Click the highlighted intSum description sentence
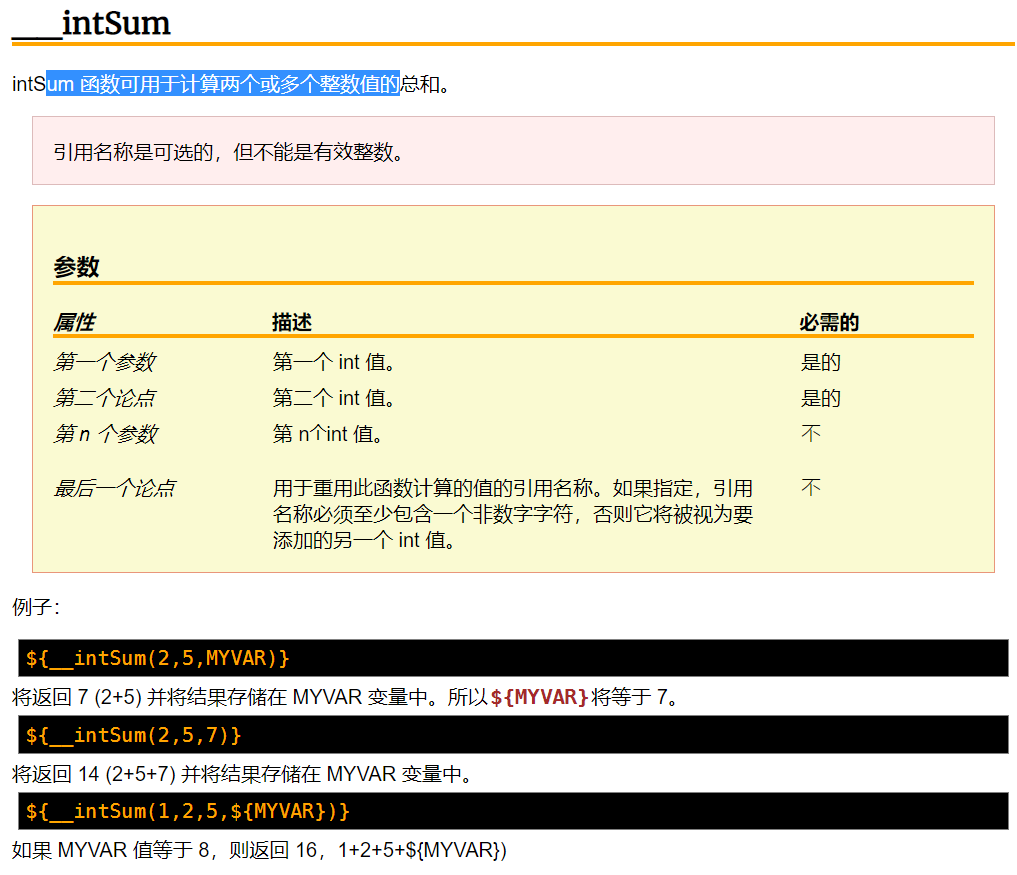 230,84
